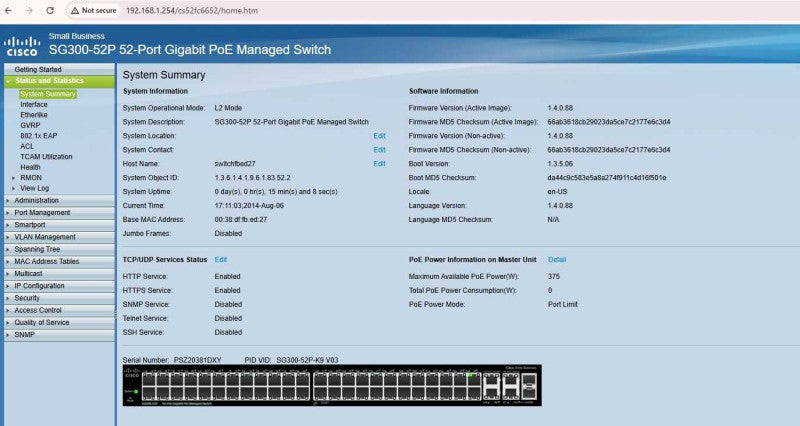Expand the IP Configuration menu
The height and width of the screenshot is (426, 800).
(59, 286)
